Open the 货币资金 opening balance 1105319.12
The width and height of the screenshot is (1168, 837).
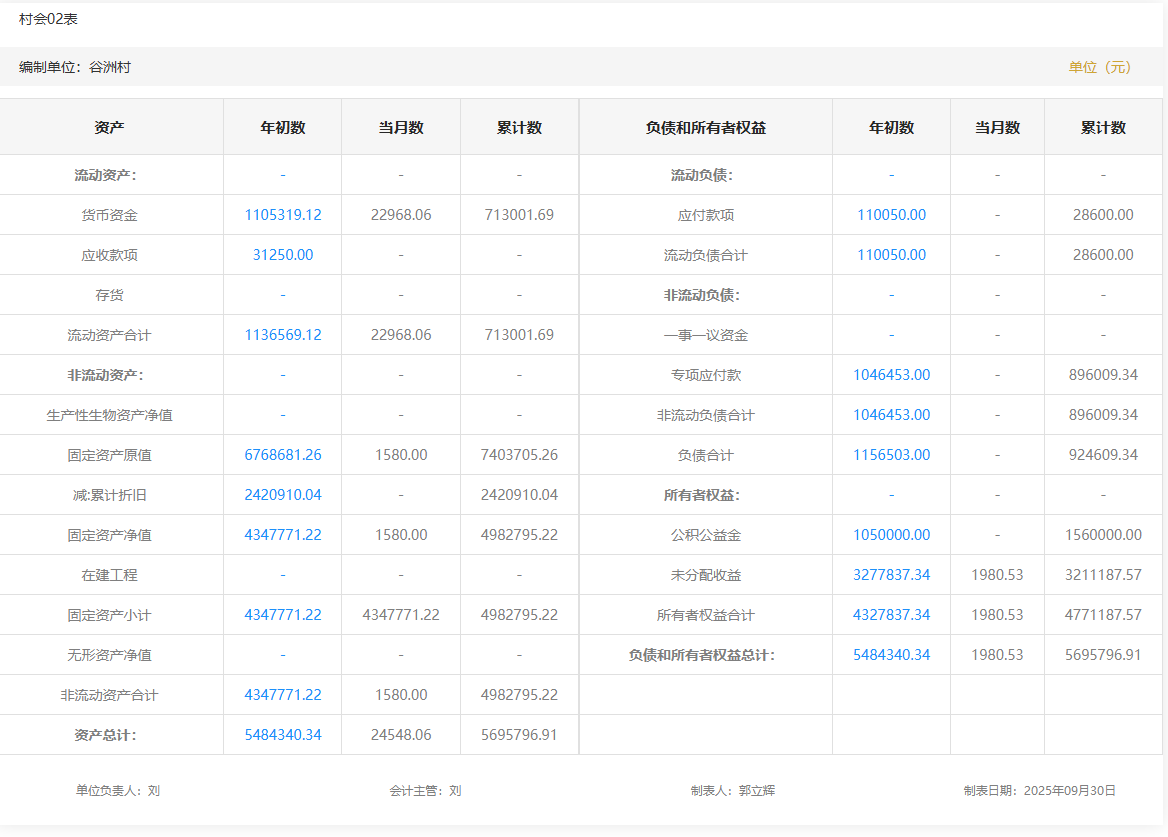(283, 215)
